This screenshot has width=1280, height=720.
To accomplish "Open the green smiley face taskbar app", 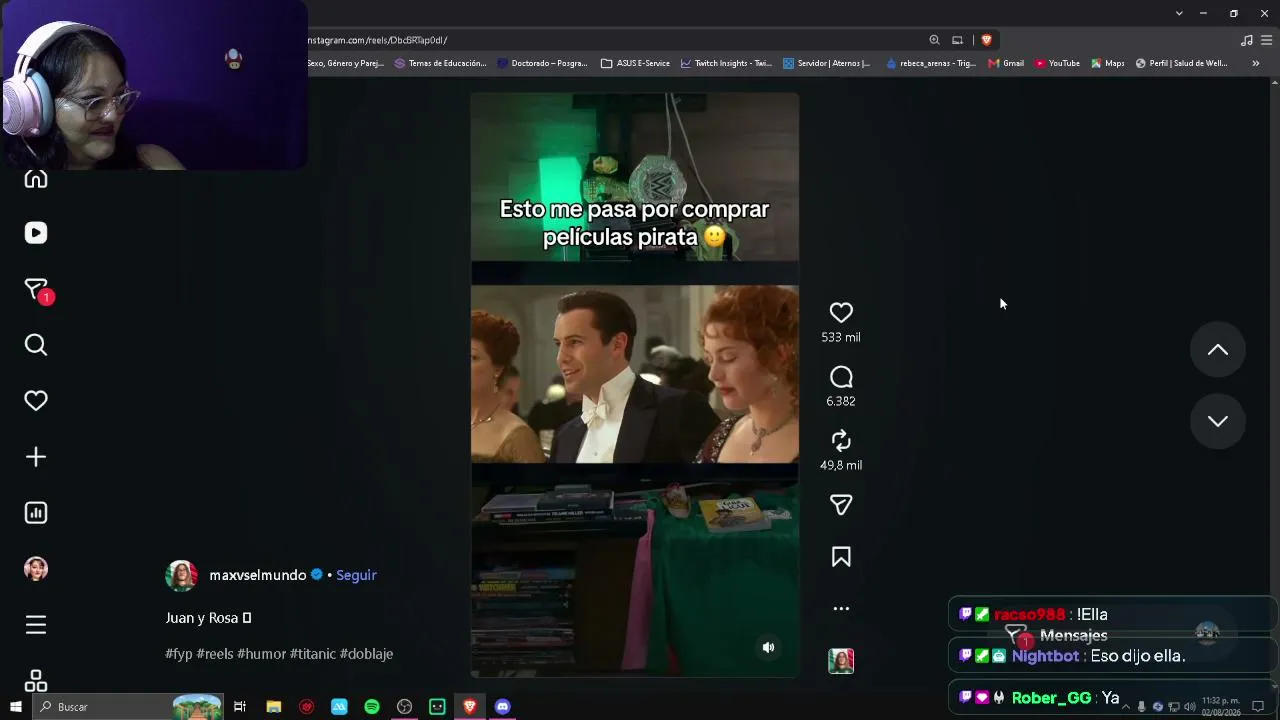I will (437, 707).
